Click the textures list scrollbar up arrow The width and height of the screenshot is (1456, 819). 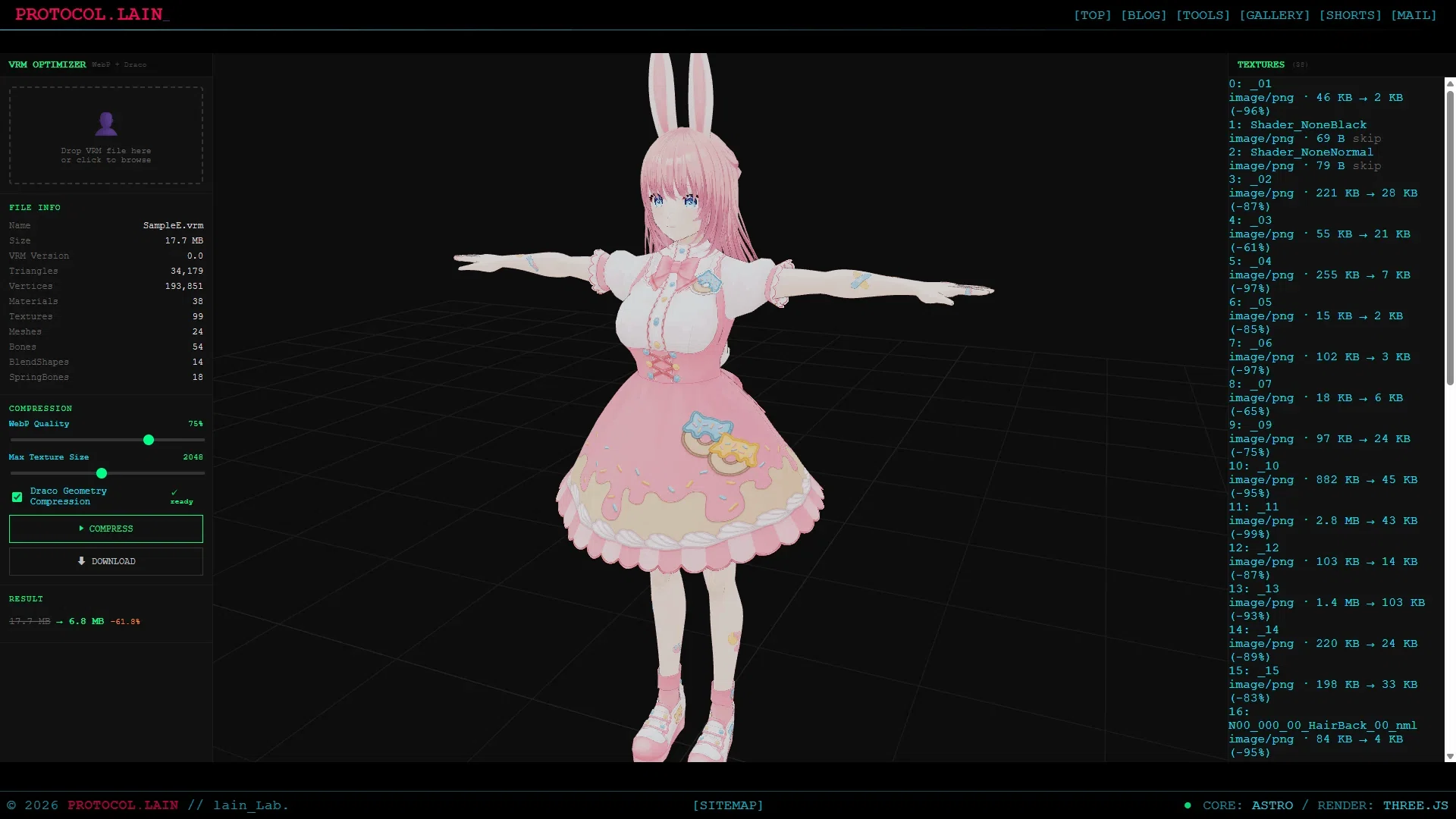tap(1450, 83)
